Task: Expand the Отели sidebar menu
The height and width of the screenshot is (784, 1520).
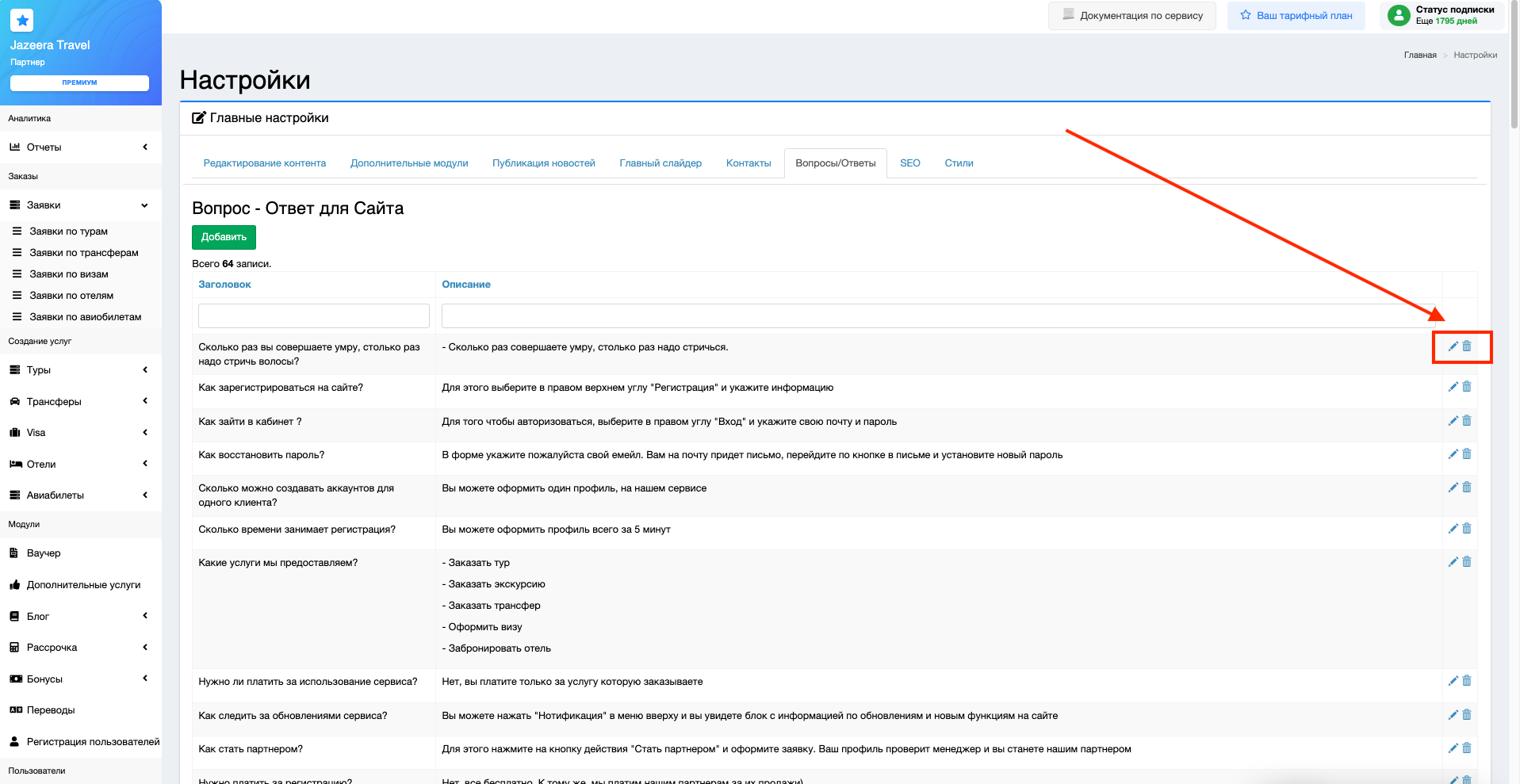Action: click(x=79, y=465)
